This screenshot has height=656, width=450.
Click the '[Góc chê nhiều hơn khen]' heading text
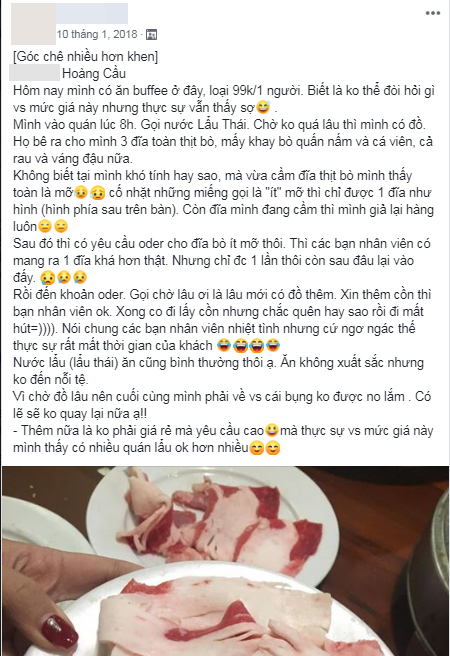[x=86, y=56]
